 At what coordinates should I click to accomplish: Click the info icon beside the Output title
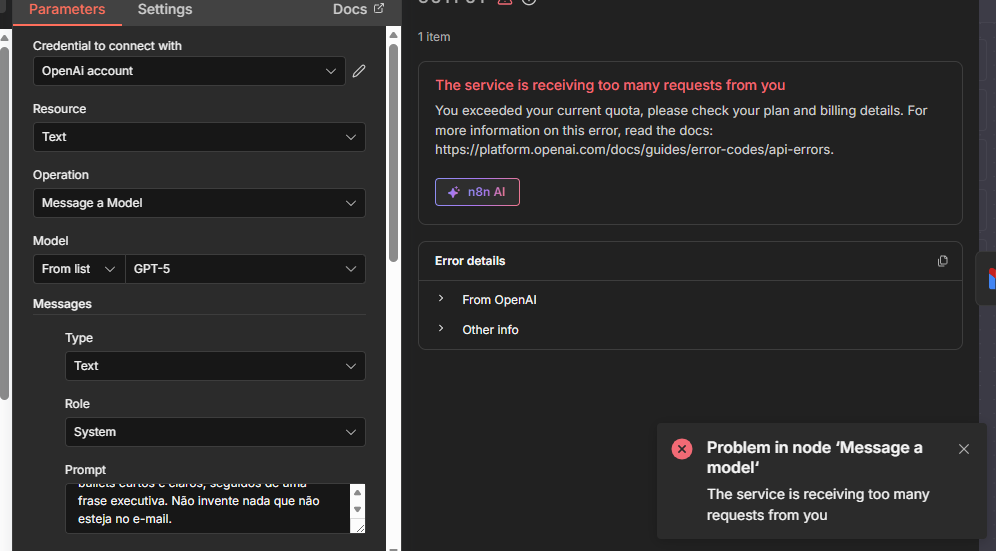click(530, 2)
